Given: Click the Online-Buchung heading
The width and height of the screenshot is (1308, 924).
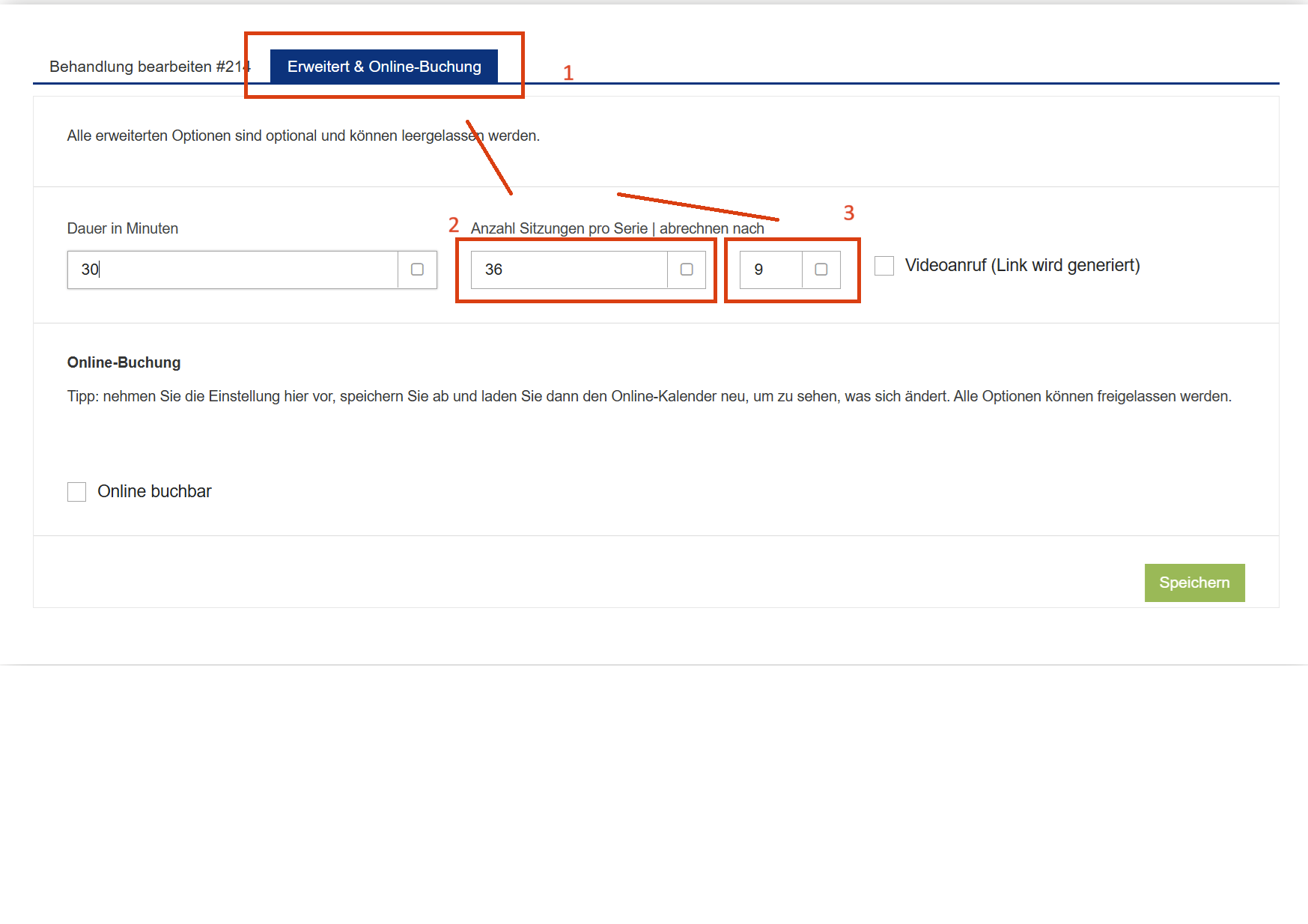Looking at the screenshot, I should pyautogui.click(x=124, y=362).
